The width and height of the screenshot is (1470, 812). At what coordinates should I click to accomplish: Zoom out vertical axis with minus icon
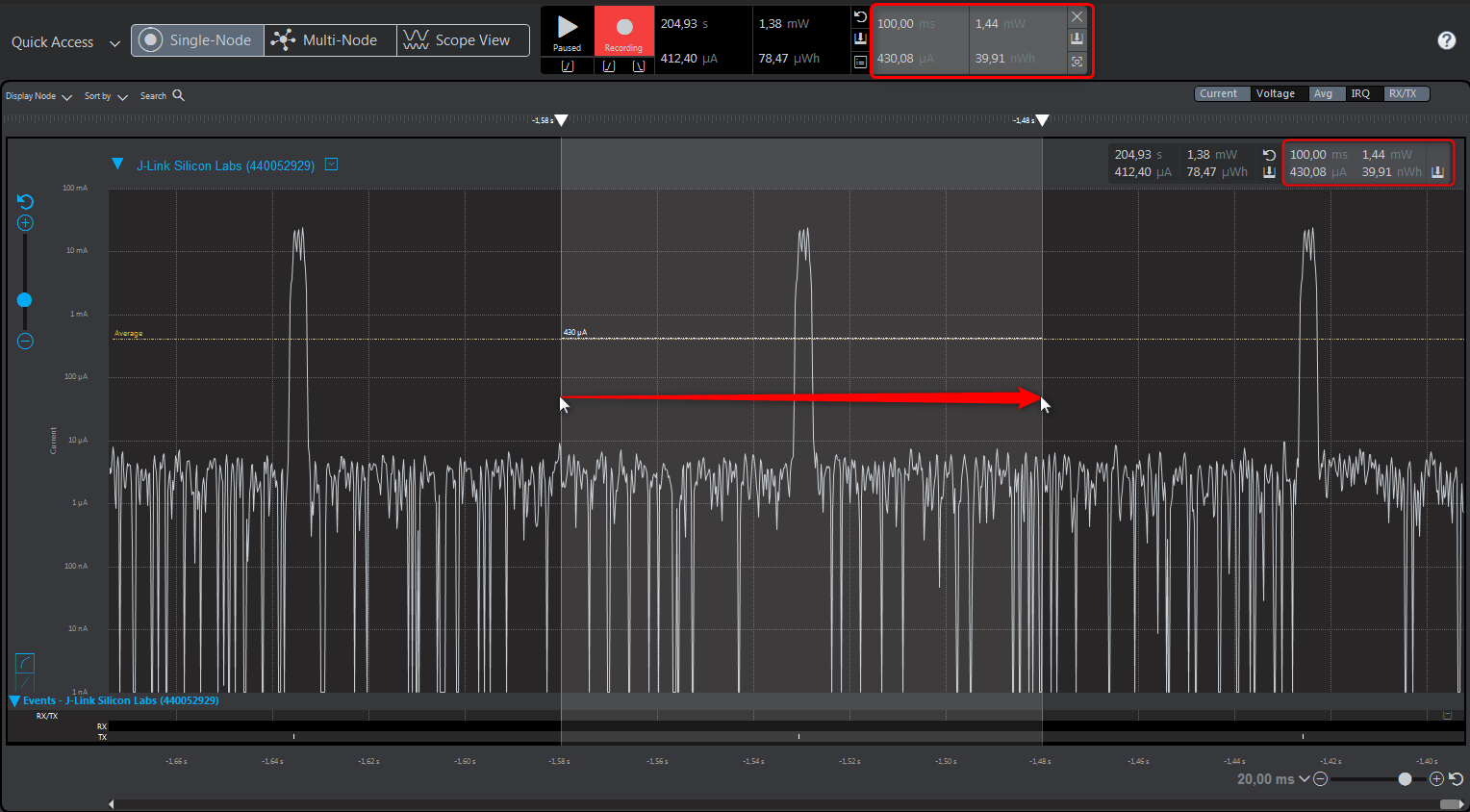tap(25, 342)
